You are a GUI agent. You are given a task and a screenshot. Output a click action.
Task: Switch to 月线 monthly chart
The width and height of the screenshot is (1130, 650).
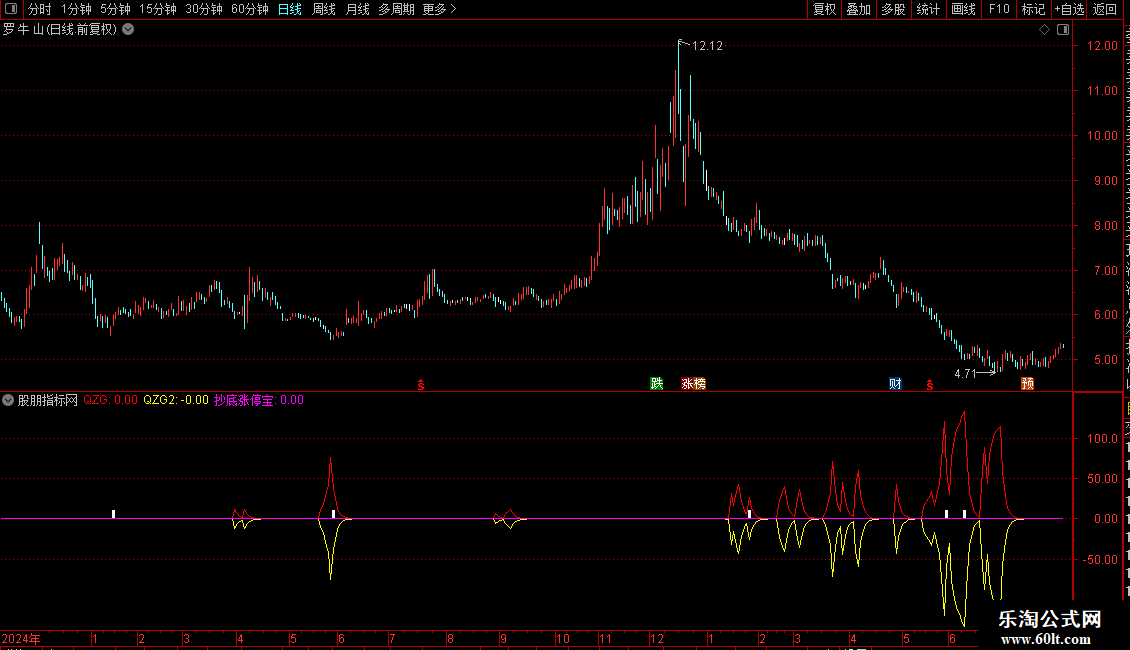[x=357, y=9]
